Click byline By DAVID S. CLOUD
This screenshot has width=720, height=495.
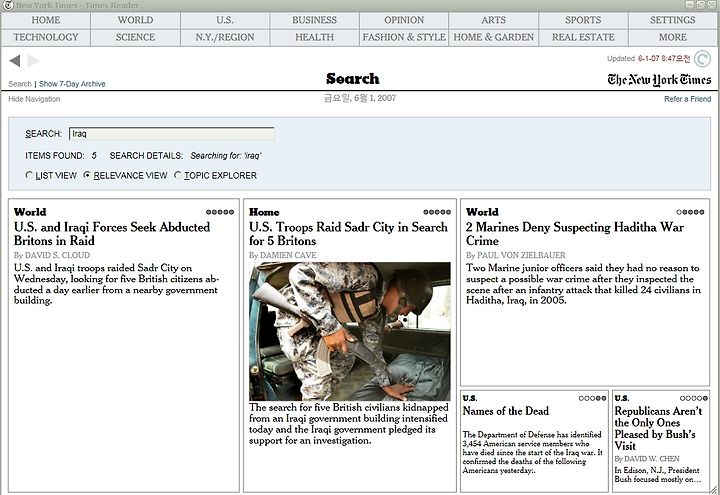click(52, 255)
